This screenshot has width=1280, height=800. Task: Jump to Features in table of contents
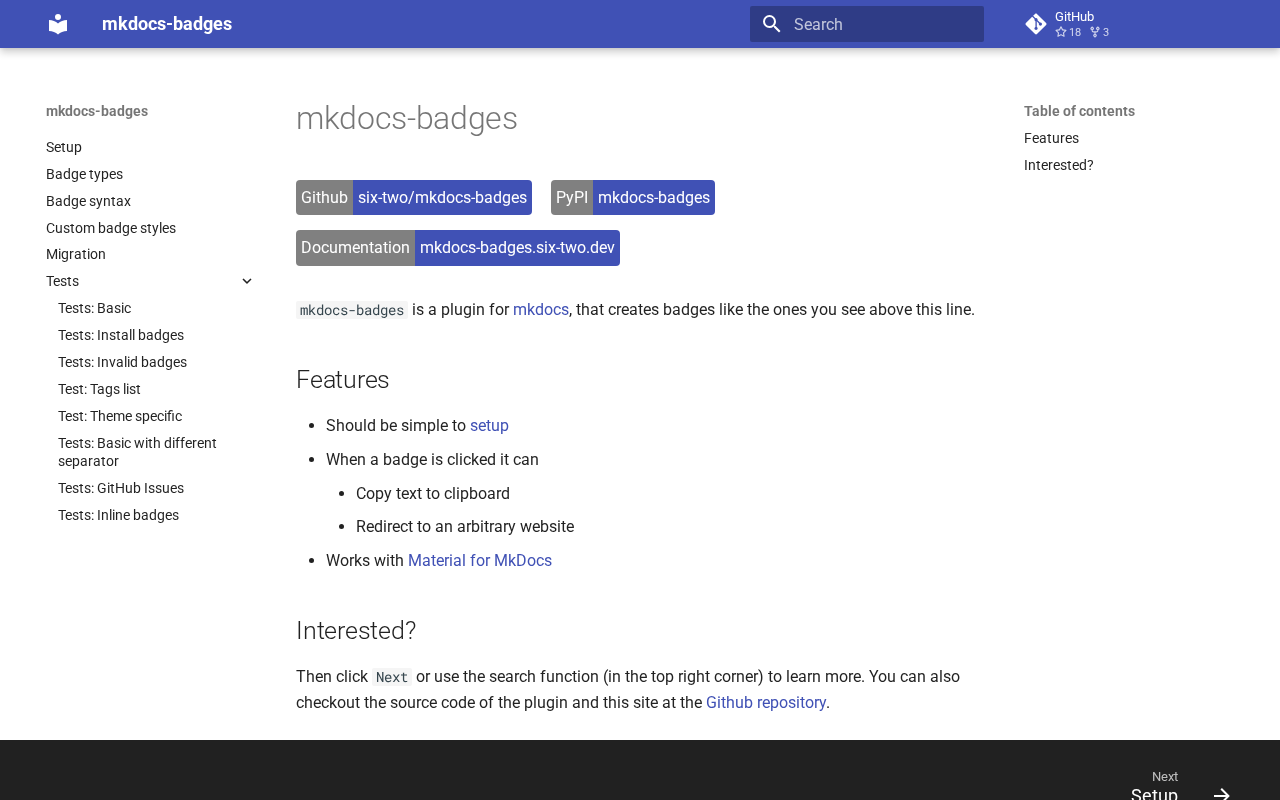[1051, 138]
